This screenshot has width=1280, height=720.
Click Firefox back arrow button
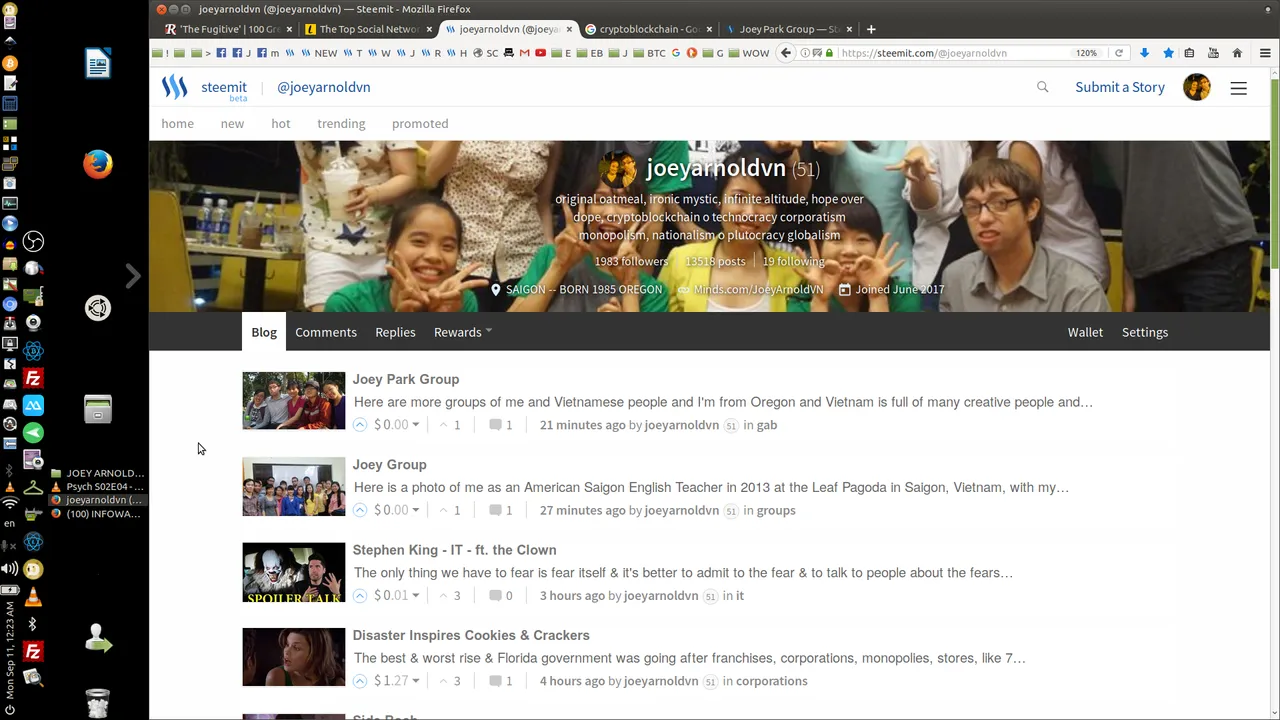click(x=786, y=53)
